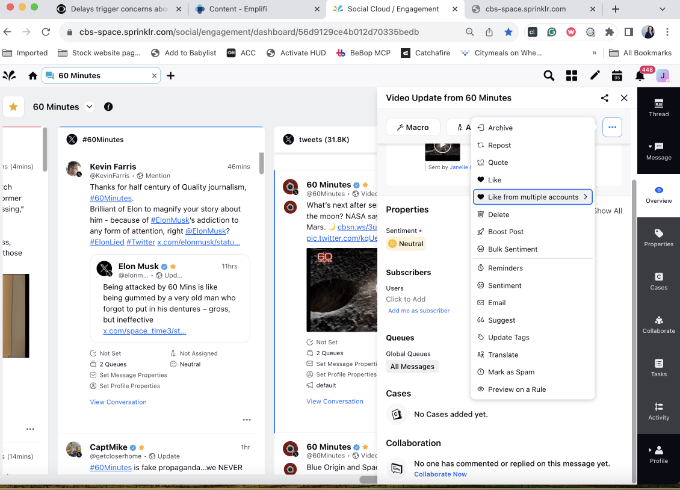Expand Like from multiple accounts submenu
Screen dimensions: 680x490
point(533,197)
